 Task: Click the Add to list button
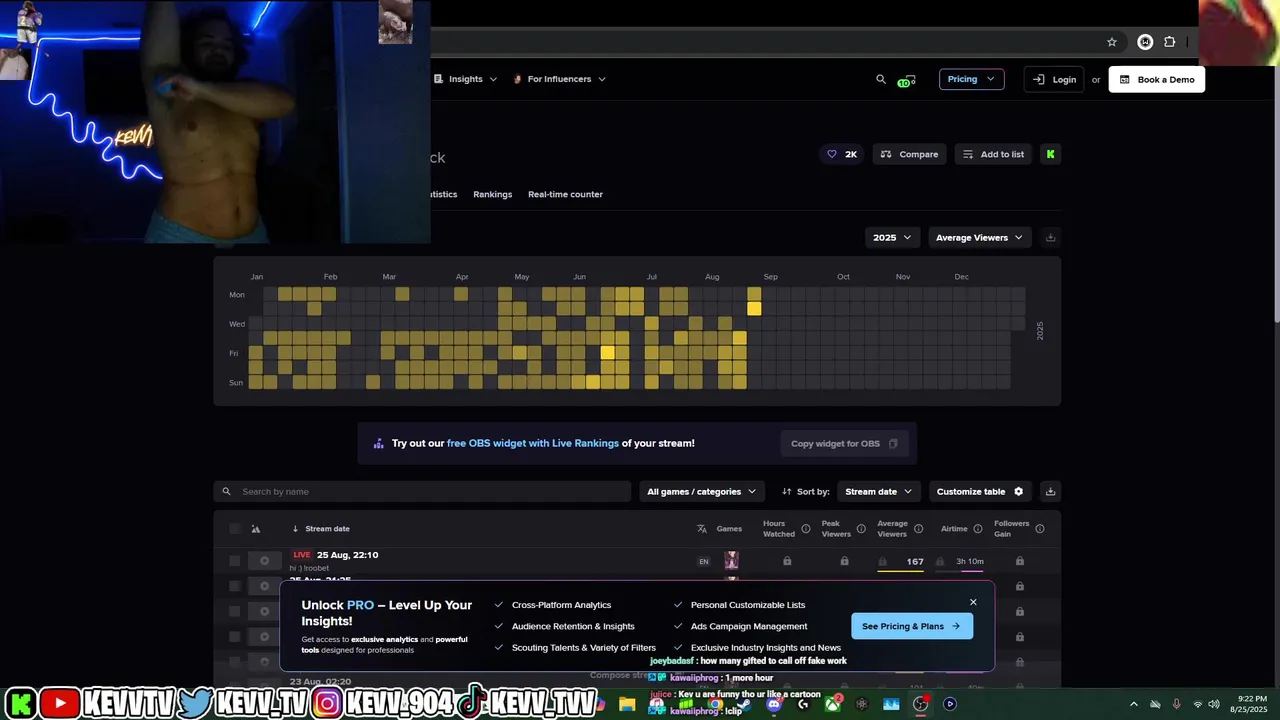coord(993,154)
